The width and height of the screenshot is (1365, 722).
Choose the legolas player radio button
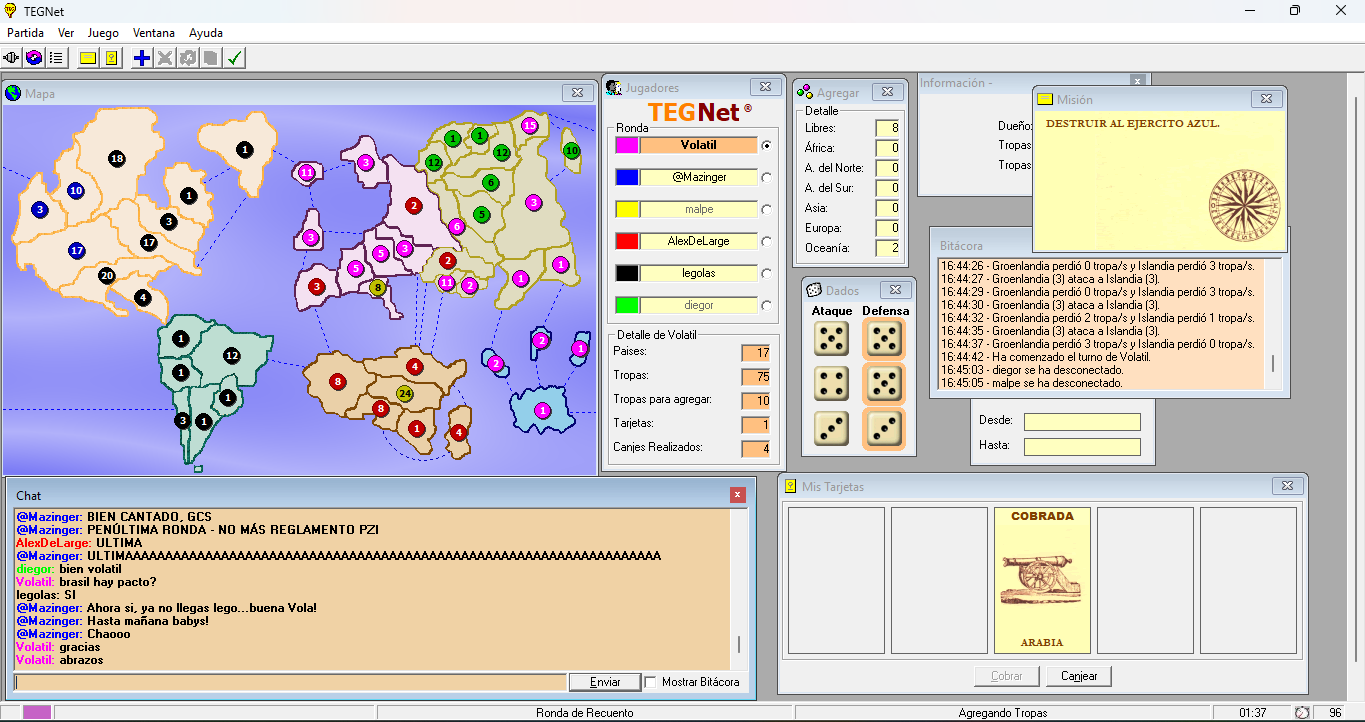767,273
